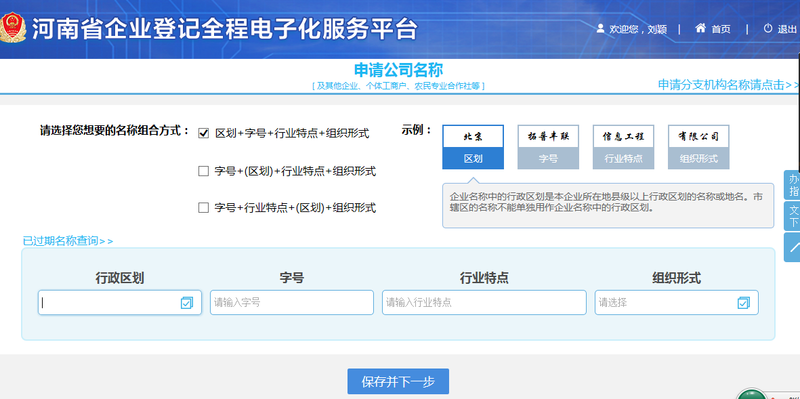Click 保存并下一步 button
Image resolution: width=800 pixels, height=399 pixels.
[398, 382]
